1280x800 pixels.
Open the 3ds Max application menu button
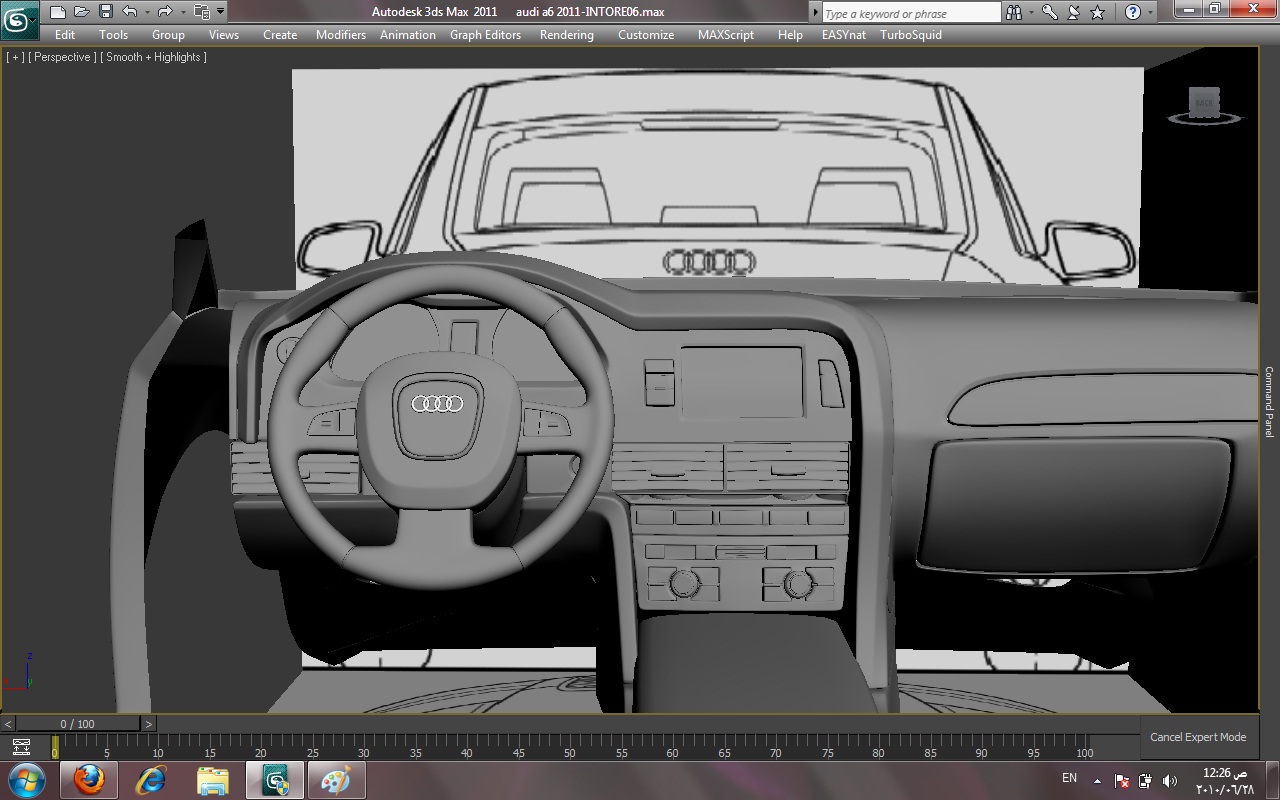tap(20, 19)
